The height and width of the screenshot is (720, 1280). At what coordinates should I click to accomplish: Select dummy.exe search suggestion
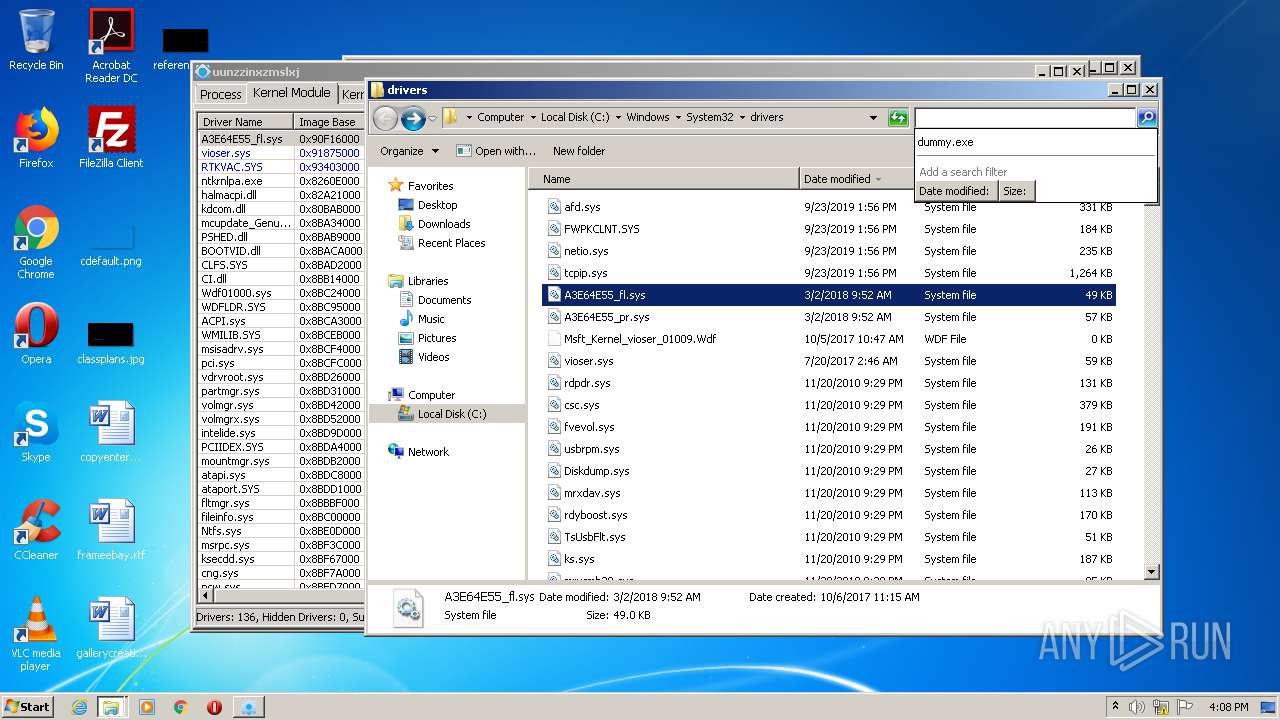[1035, 142]
